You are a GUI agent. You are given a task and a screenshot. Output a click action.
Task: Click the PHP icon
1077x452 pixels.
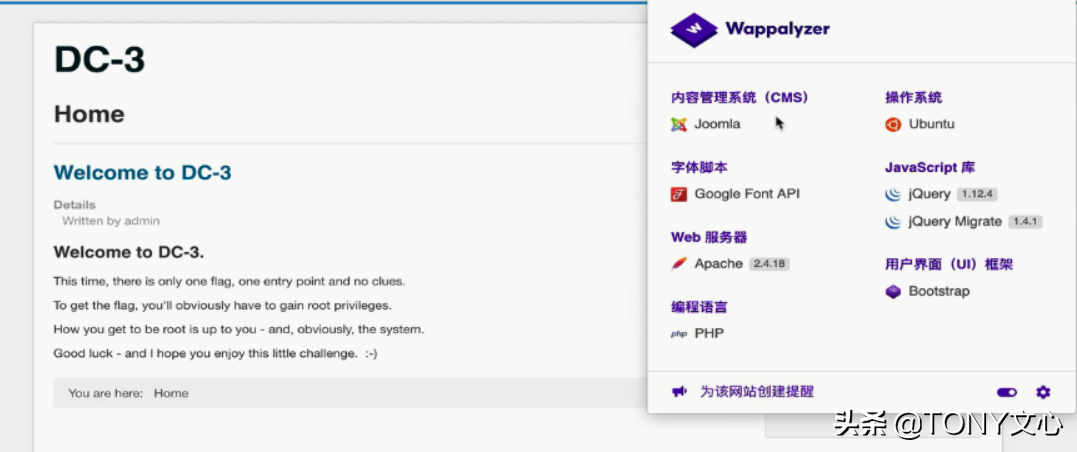[679, 334]
